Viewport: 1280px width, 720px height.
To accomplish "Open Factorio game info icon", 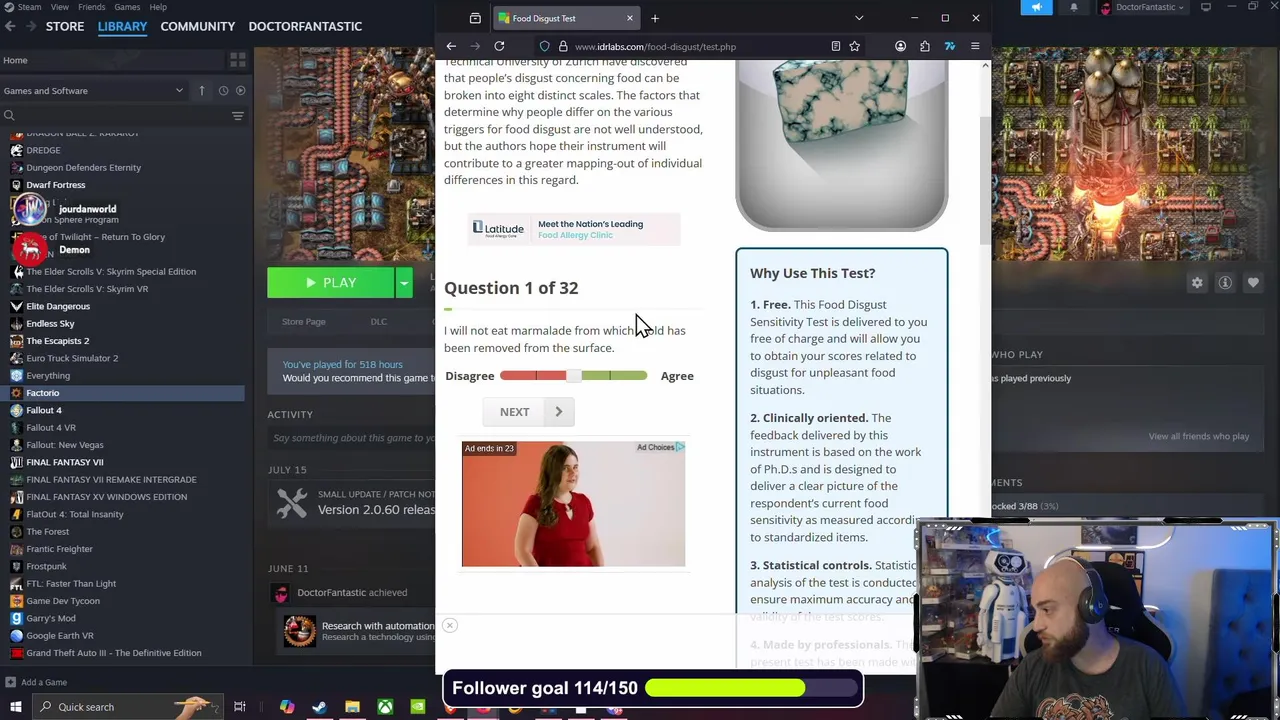I will click(x=1225, y=283).
